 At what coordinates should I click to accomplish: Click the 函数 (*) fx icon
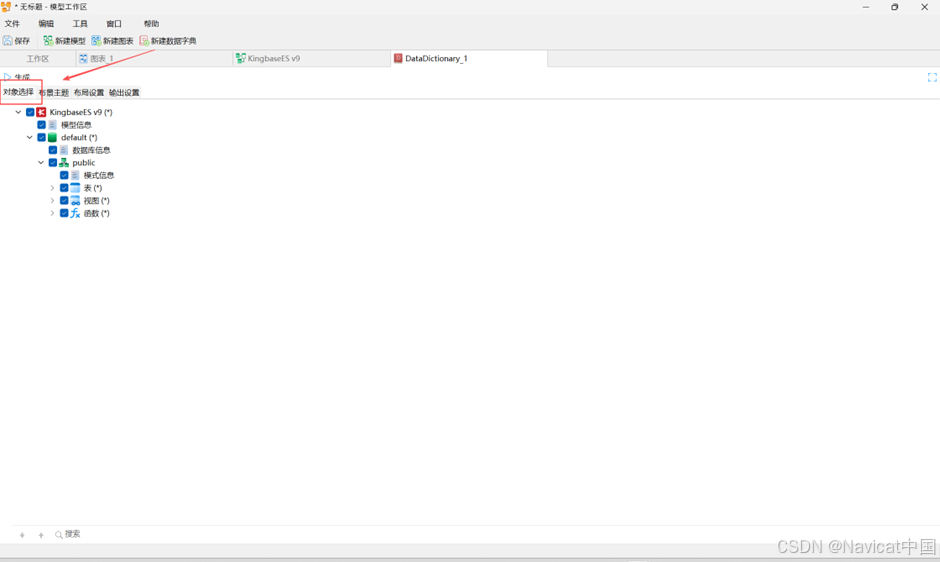76,213
